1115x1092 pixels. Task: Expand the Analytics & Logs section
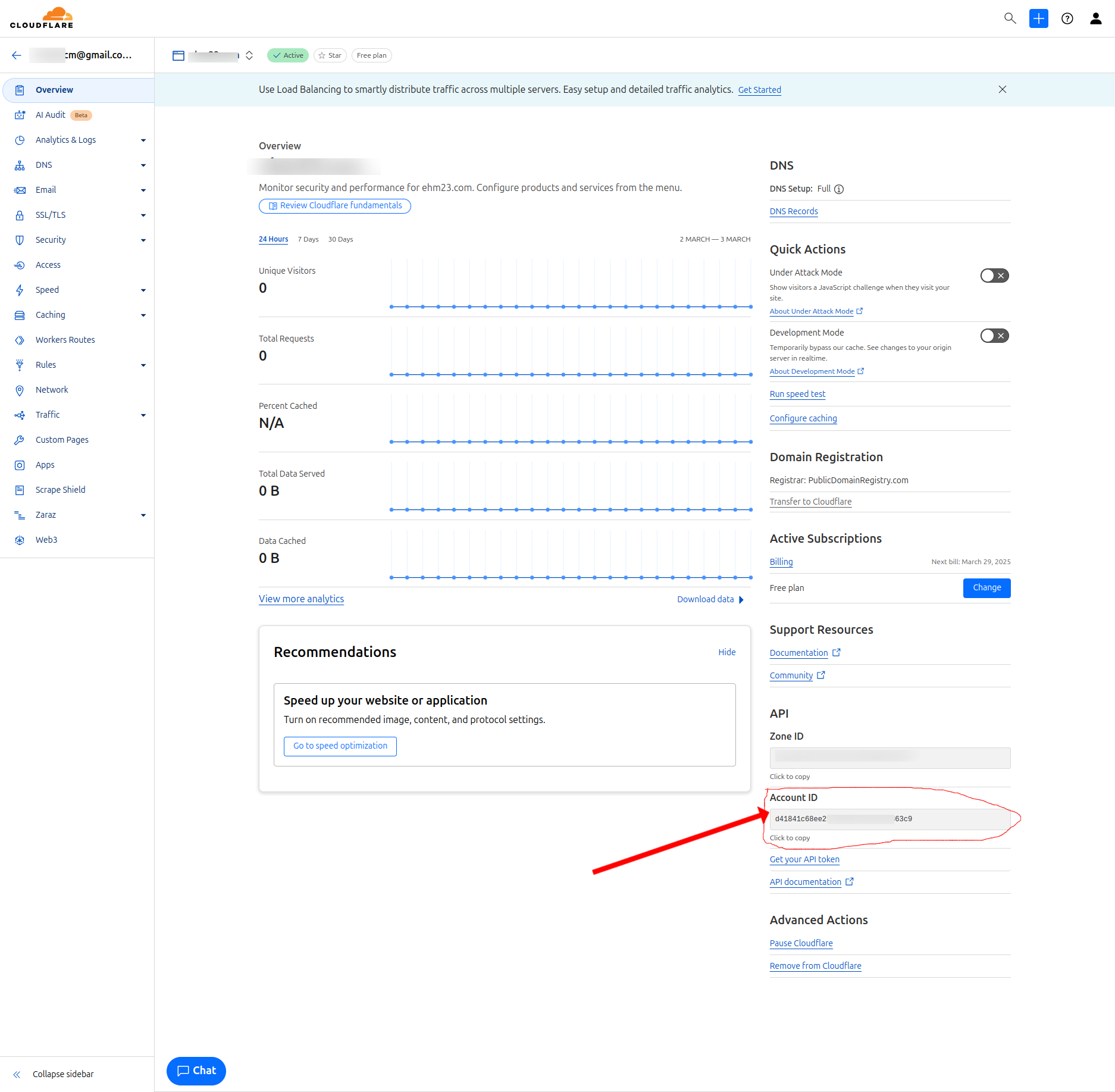143,140
